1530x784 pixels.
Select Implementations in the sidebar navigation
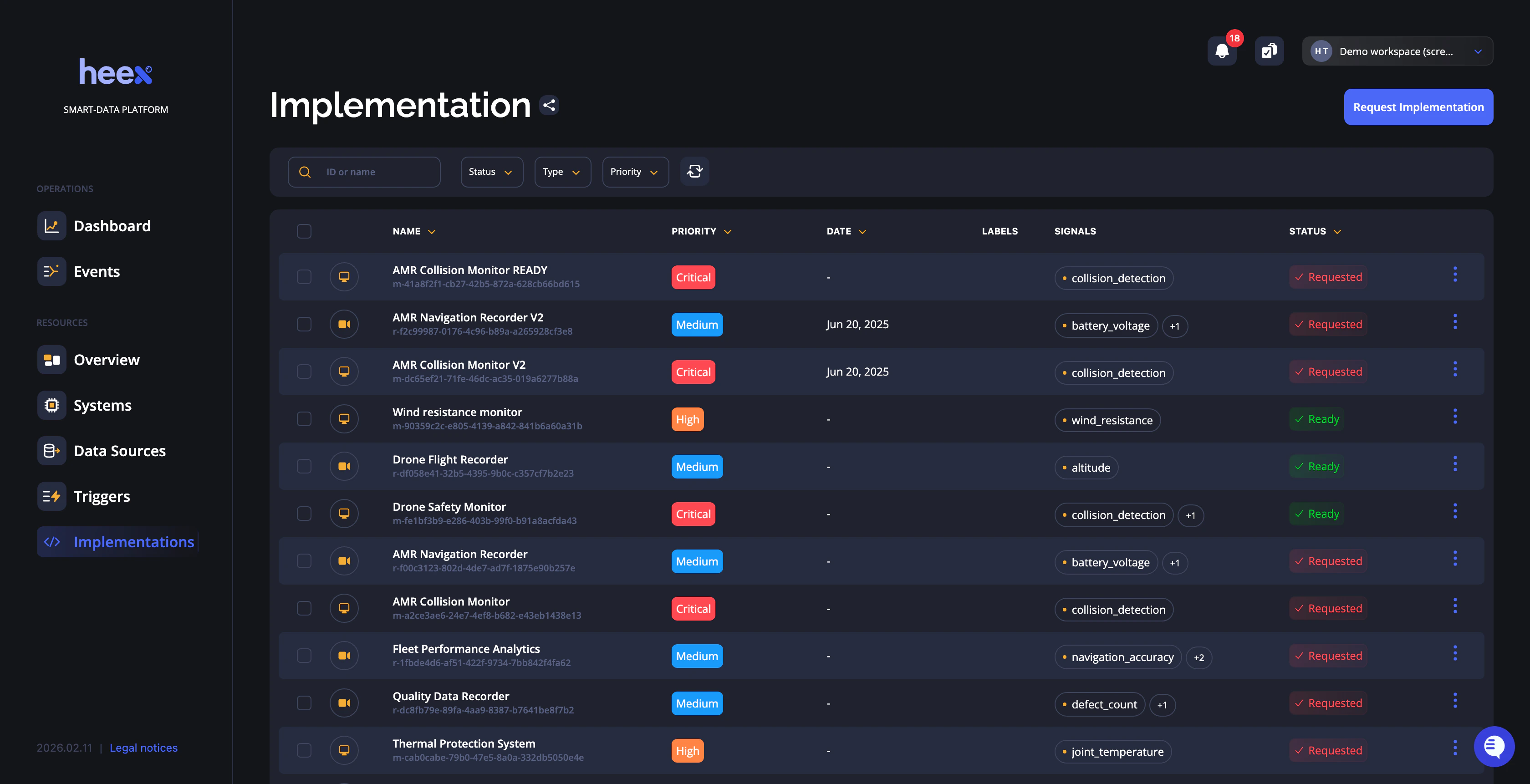pyautogui.click(x=133, y=542)
